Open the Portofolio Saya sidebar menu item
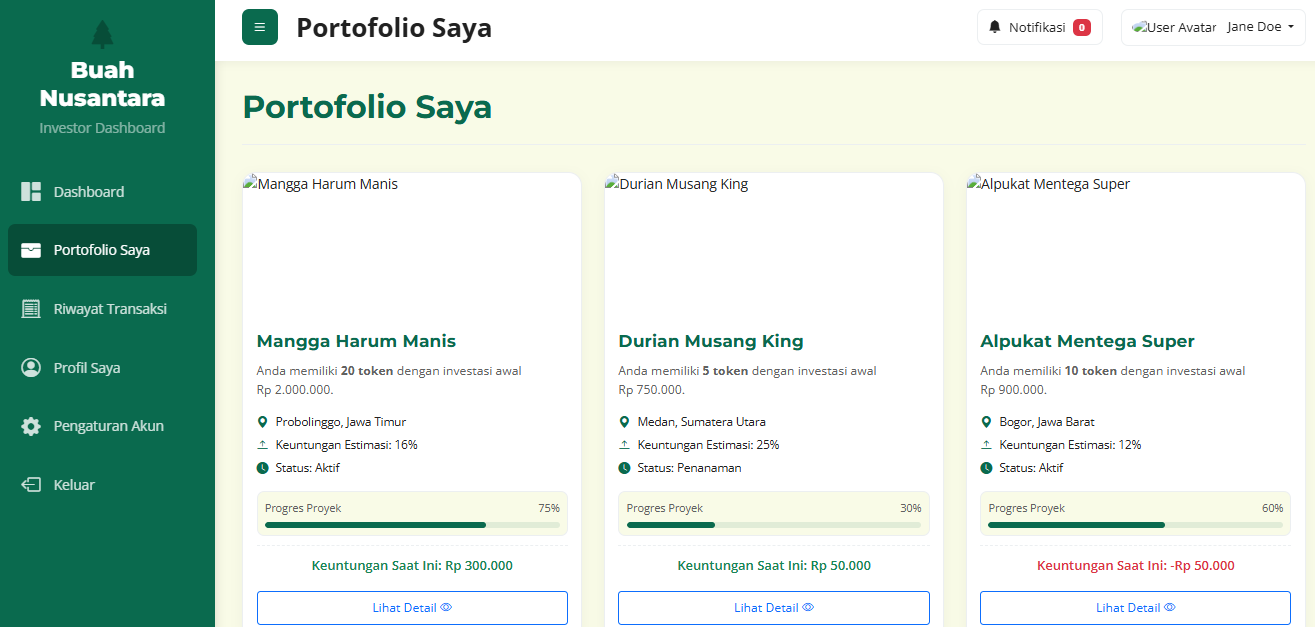1315x627 pixels. (102, 250)
